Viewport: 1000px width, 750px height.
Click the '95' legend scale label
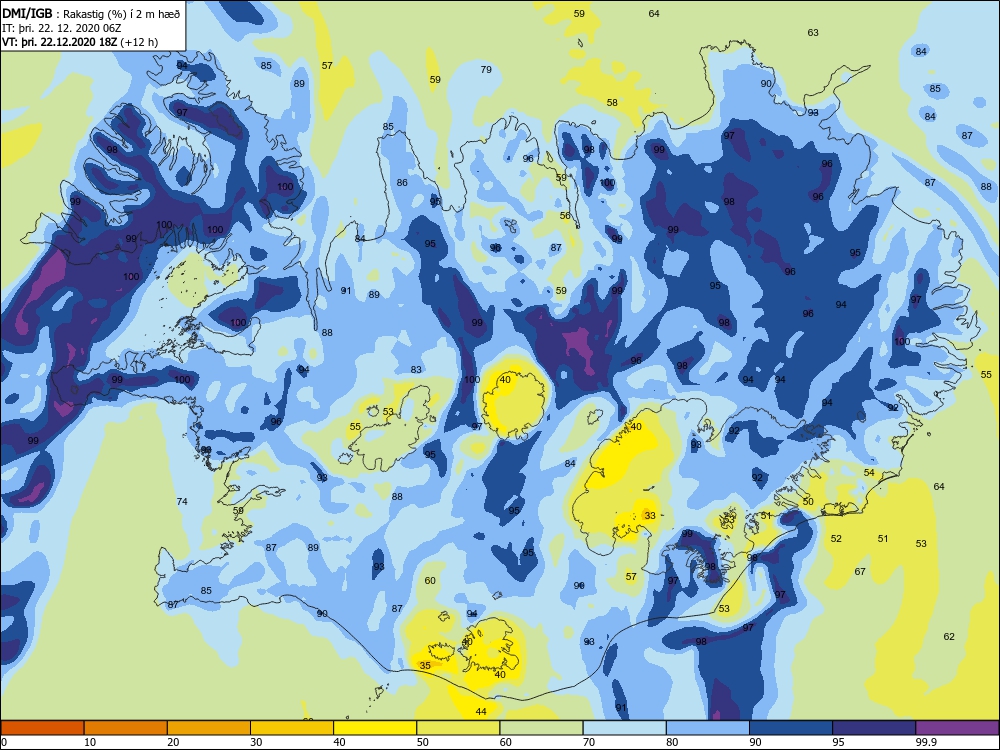[x=839, y=742]
